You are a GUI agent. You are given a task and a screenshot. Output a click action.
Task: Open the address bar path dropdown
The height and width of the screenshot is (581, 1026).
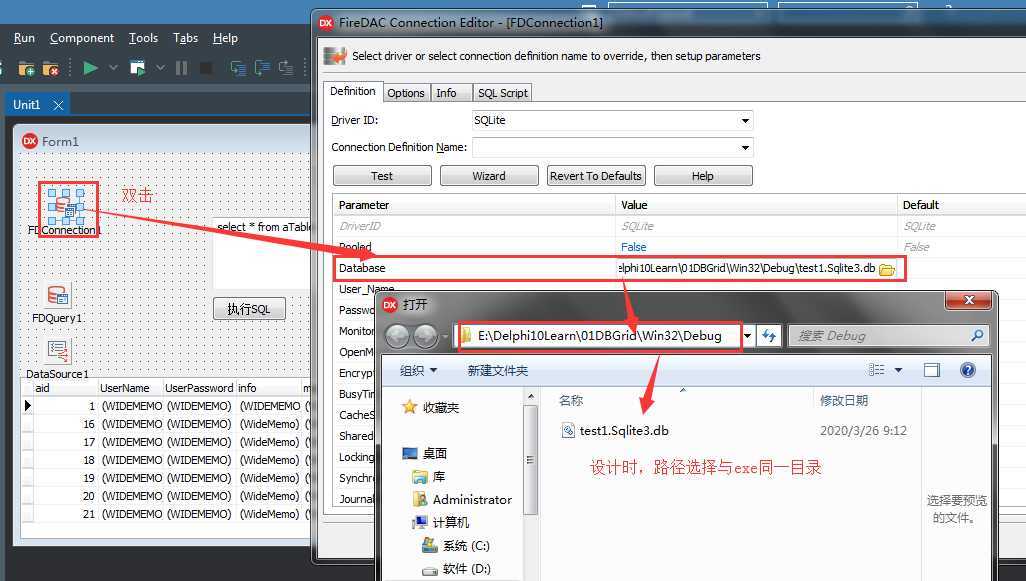coord(747,336)
